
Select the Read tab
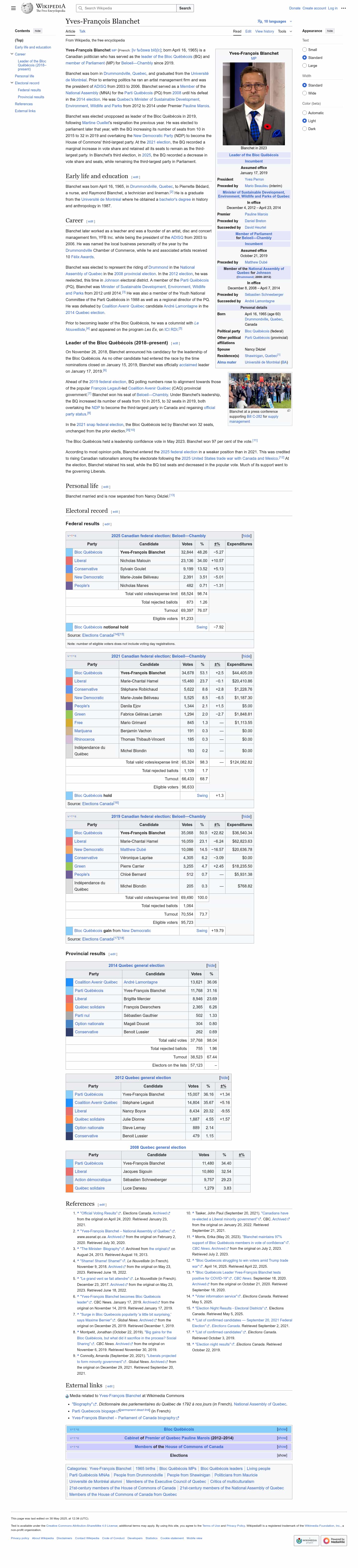(x=237, y=31)
